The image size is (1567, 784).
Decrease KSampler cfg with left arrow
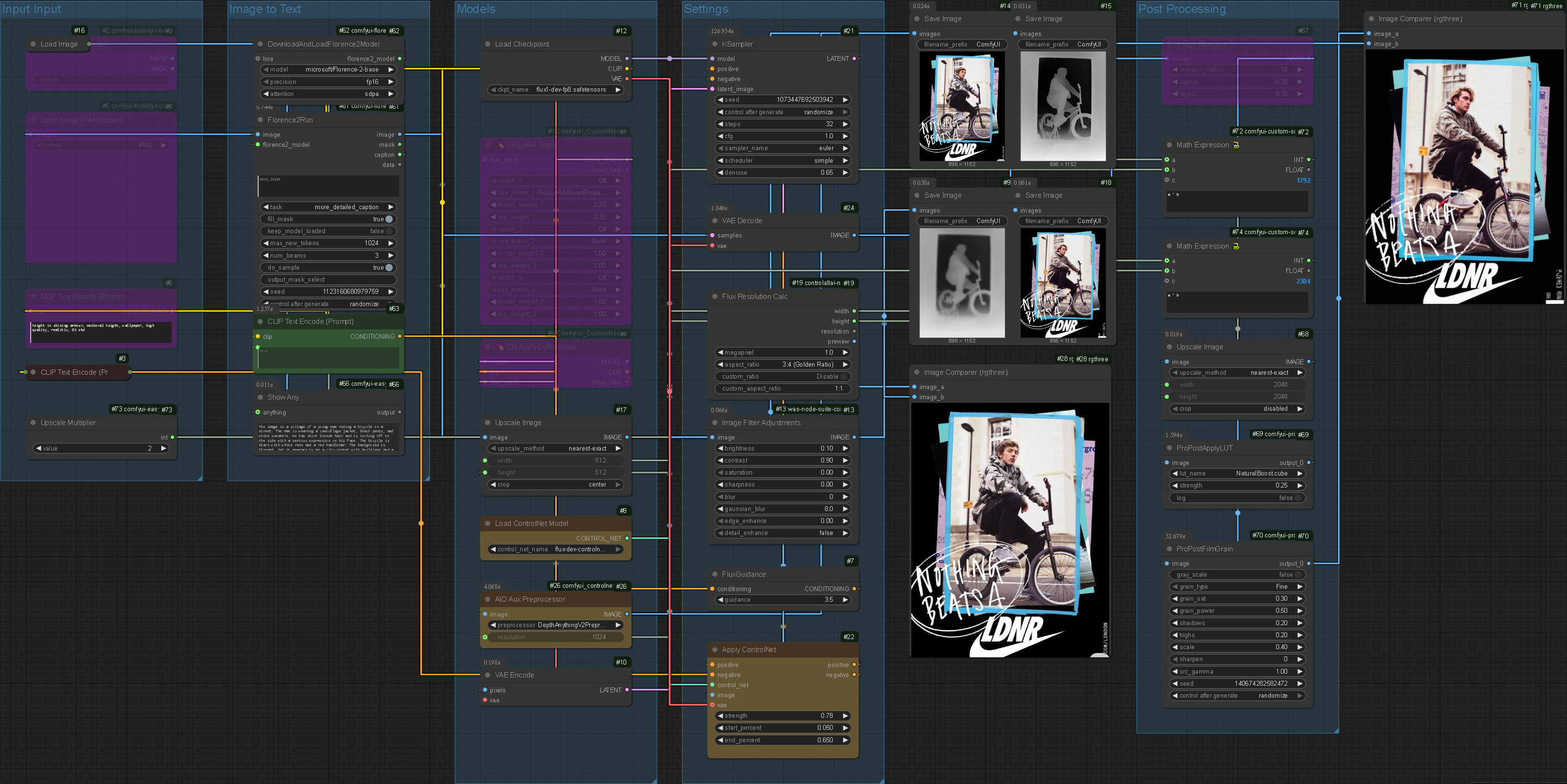[720, 136]
